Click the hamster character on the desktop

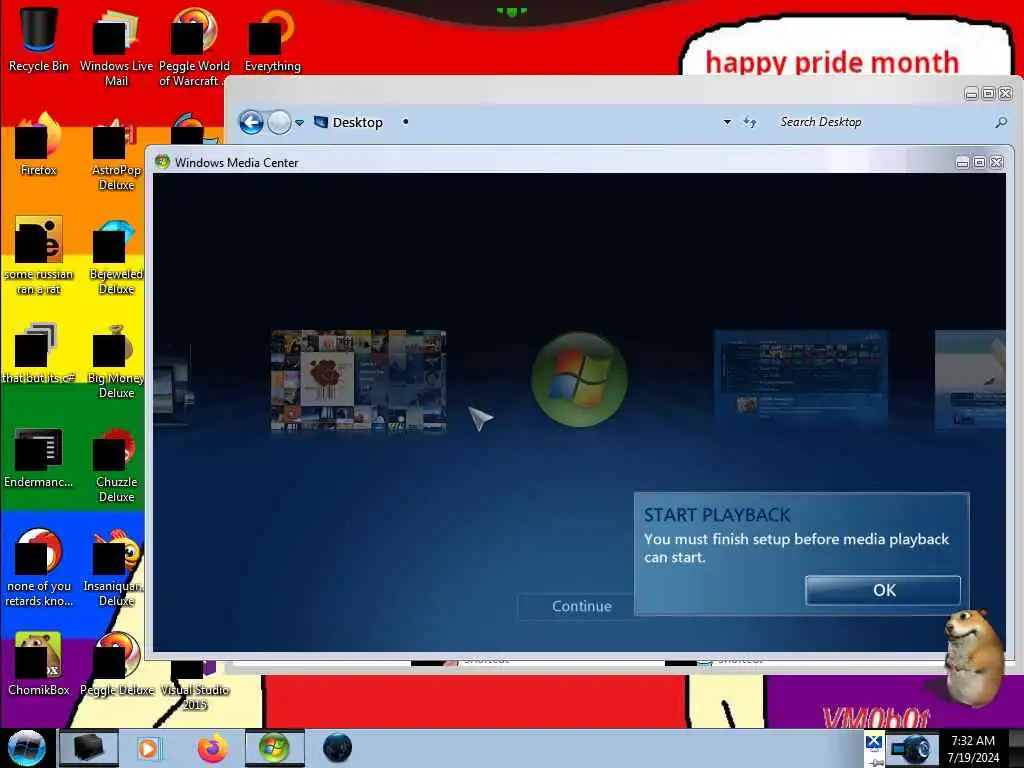pyautogui.click(x=973, y=656)
